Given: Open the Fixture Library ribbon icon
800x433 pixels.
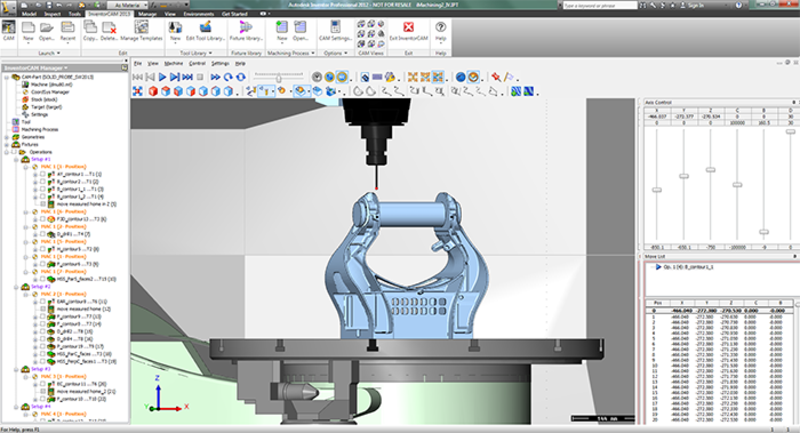Looking at the screenshot, I should (245, 28).
